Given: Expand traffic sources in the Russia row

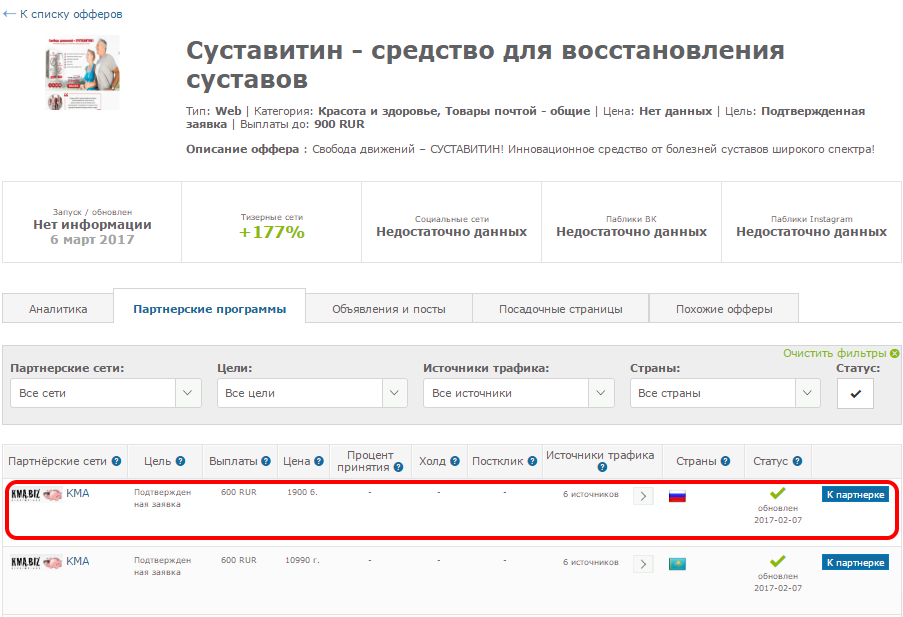Looking at the screenshot, I should pos(643,496).
